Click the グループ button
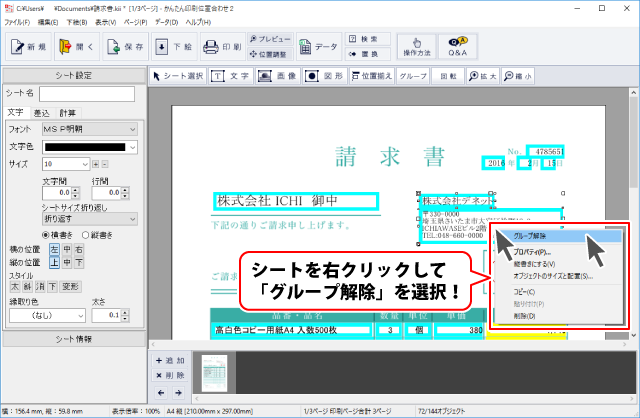The height and width of the screenshot is (418, 640). [x=413, y=76]
